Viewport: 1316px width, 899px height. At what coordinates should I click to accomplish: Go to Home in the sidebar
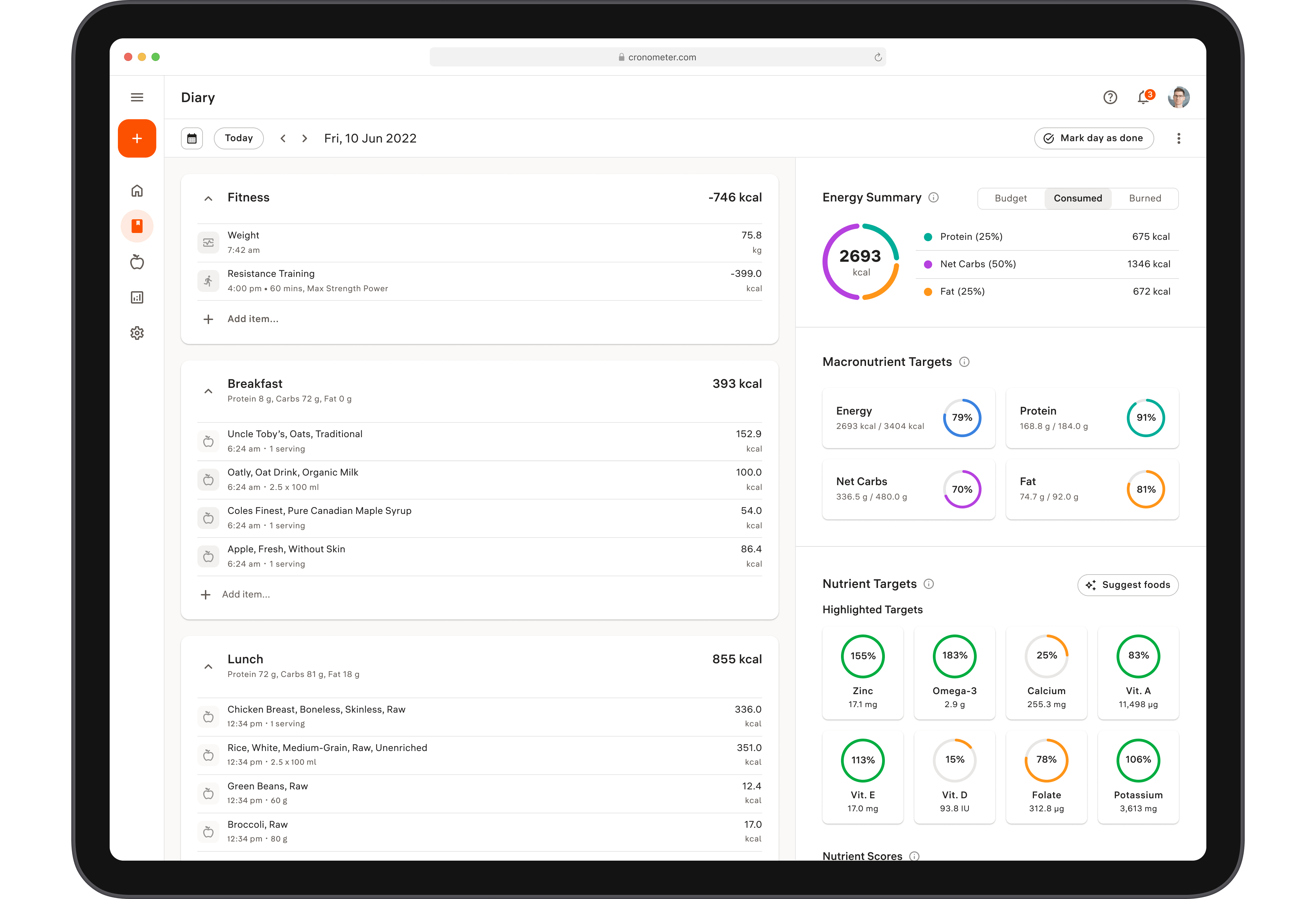point(137,191)
